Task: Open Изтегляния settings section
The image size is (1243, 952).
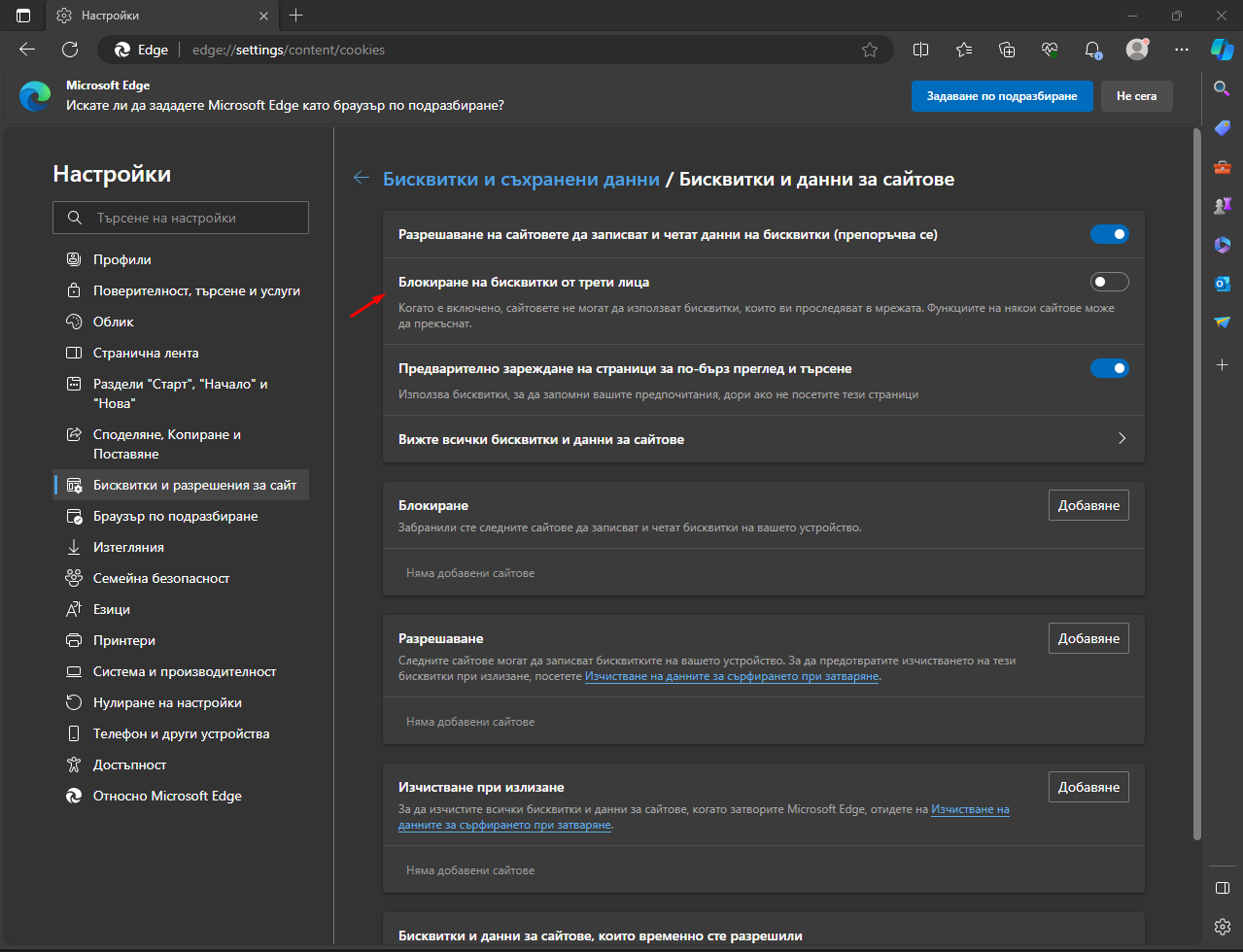Action: pos(181,547)
